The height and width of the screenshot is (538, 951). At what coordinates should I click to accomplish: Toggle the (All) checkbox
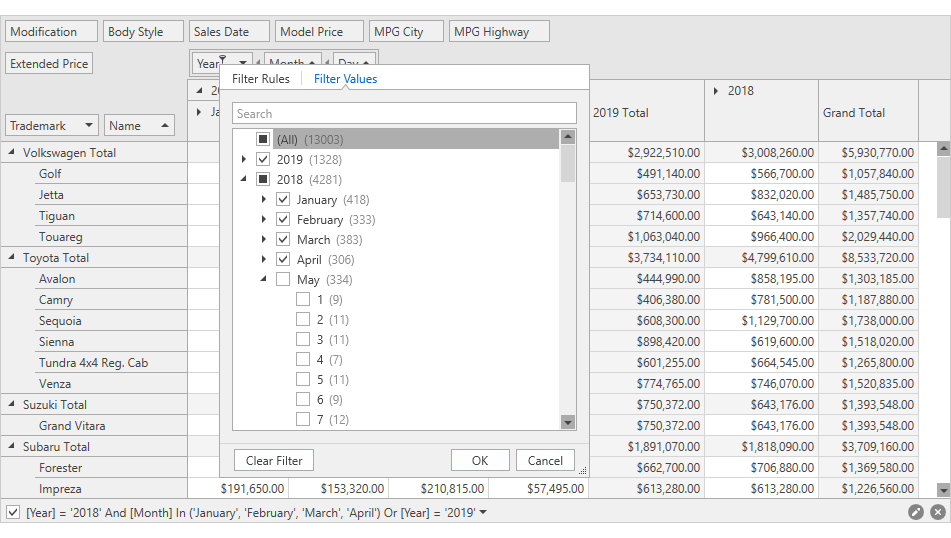263,139
